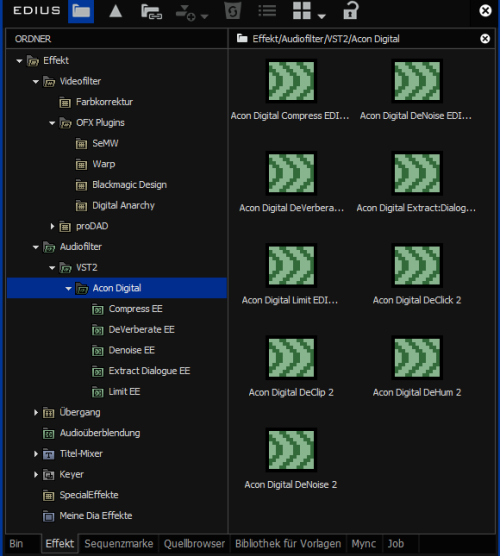Switch to the Bin tab

coord(17,544)
